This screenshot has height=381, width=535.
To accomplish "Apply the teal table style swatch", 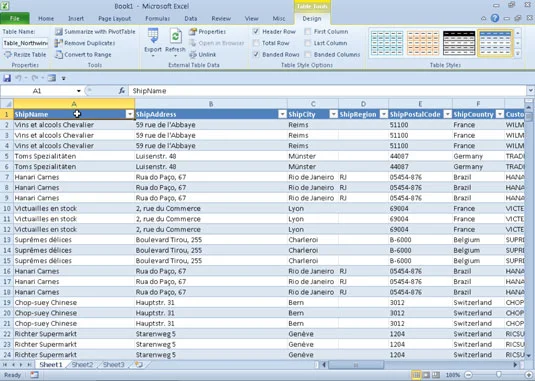I will [387, 43].
